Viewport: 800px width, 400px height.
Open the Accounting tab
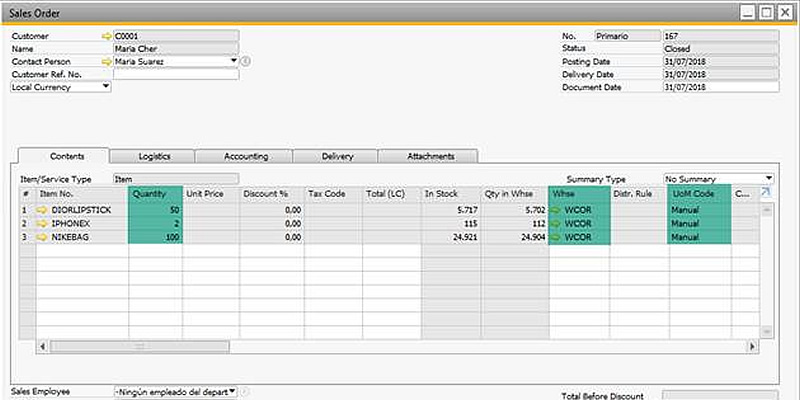click(244, 156)
